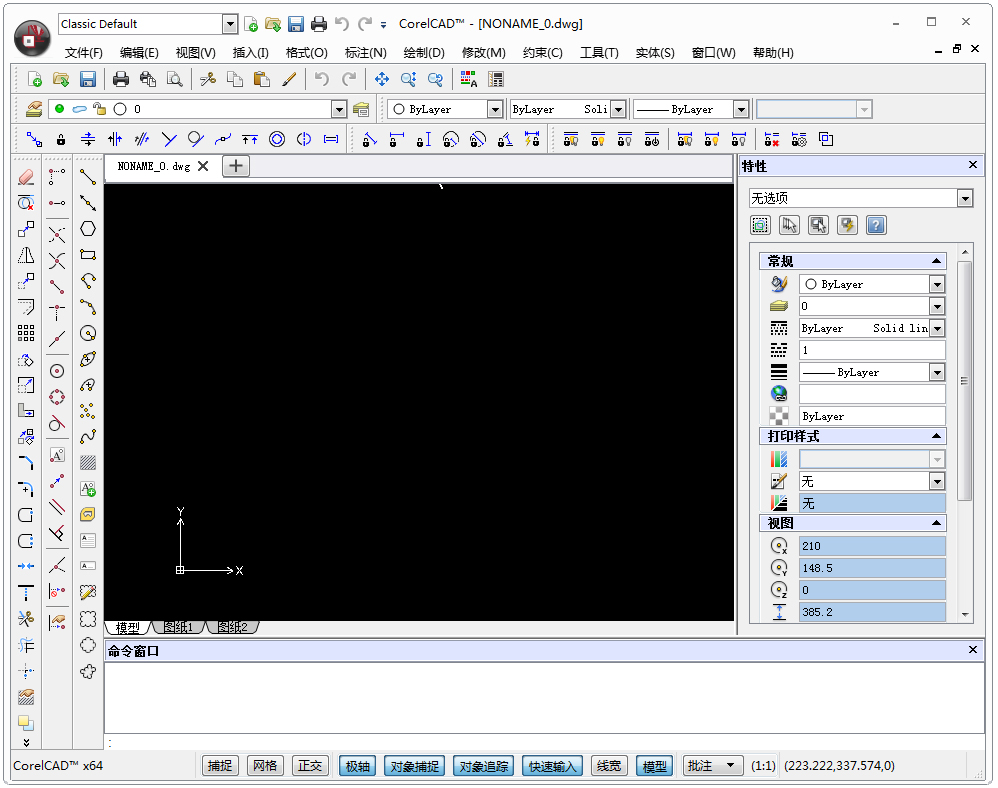The image size is (998, 788).
Task: Toggle 捕捉 (Snap) in the status bar
Action: point(220,766)
